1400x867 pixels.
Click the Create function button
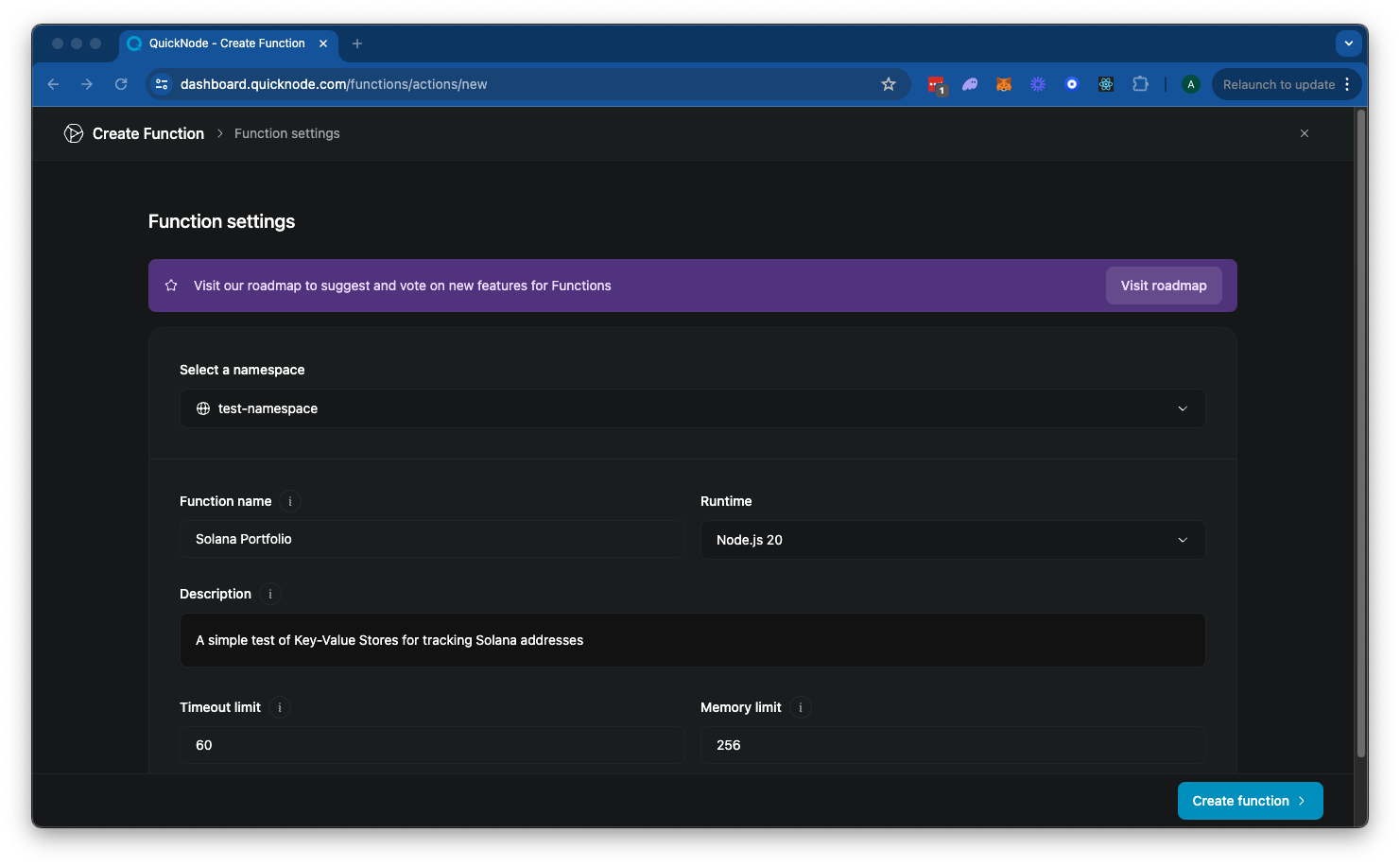click(1250, 801)
